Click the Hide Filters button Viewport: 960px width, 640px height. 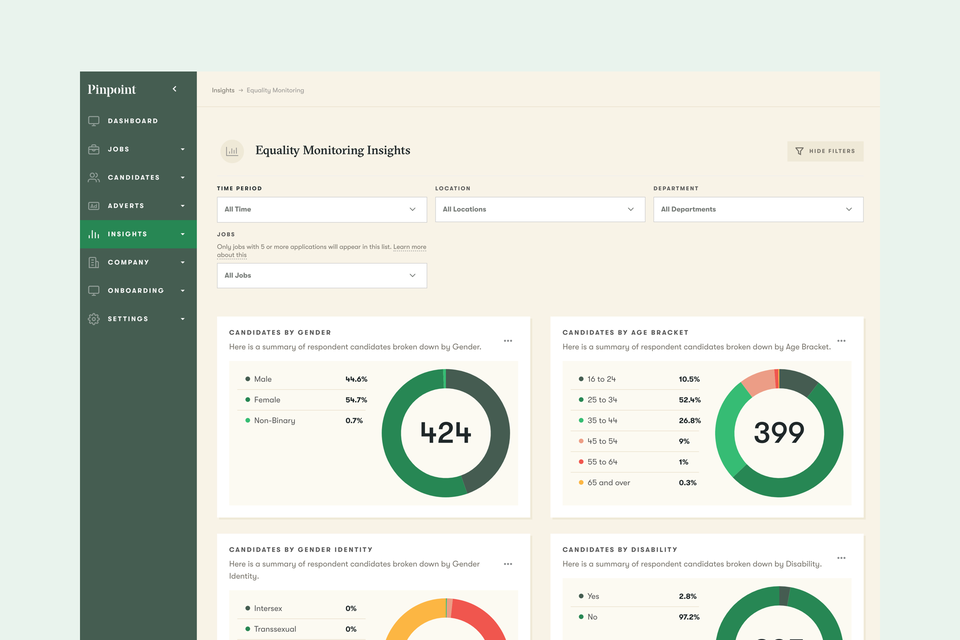coord(825,151)
